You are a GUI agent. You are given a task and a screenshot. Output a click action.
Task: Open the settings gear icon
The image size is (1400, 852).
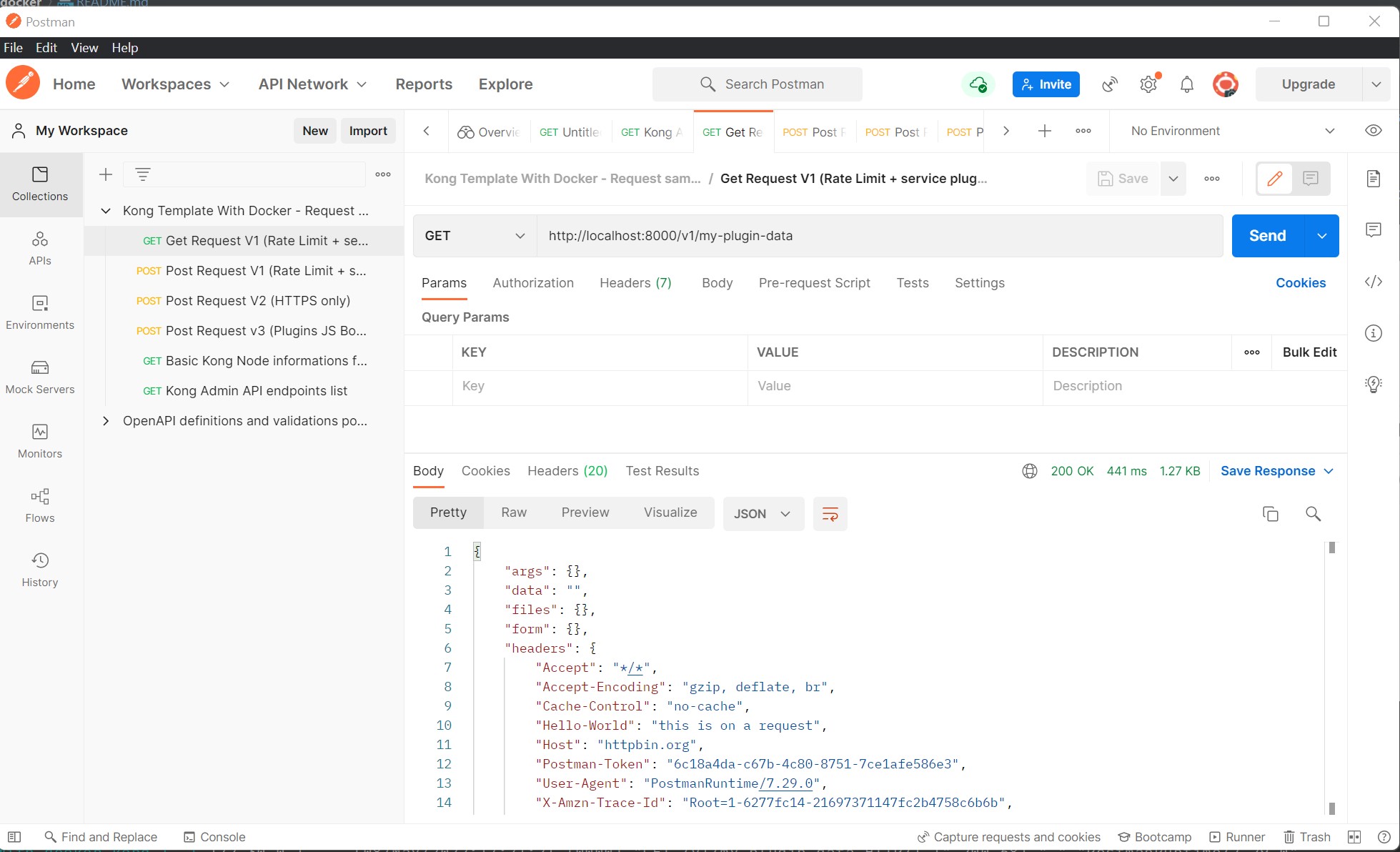point(1148,84)
